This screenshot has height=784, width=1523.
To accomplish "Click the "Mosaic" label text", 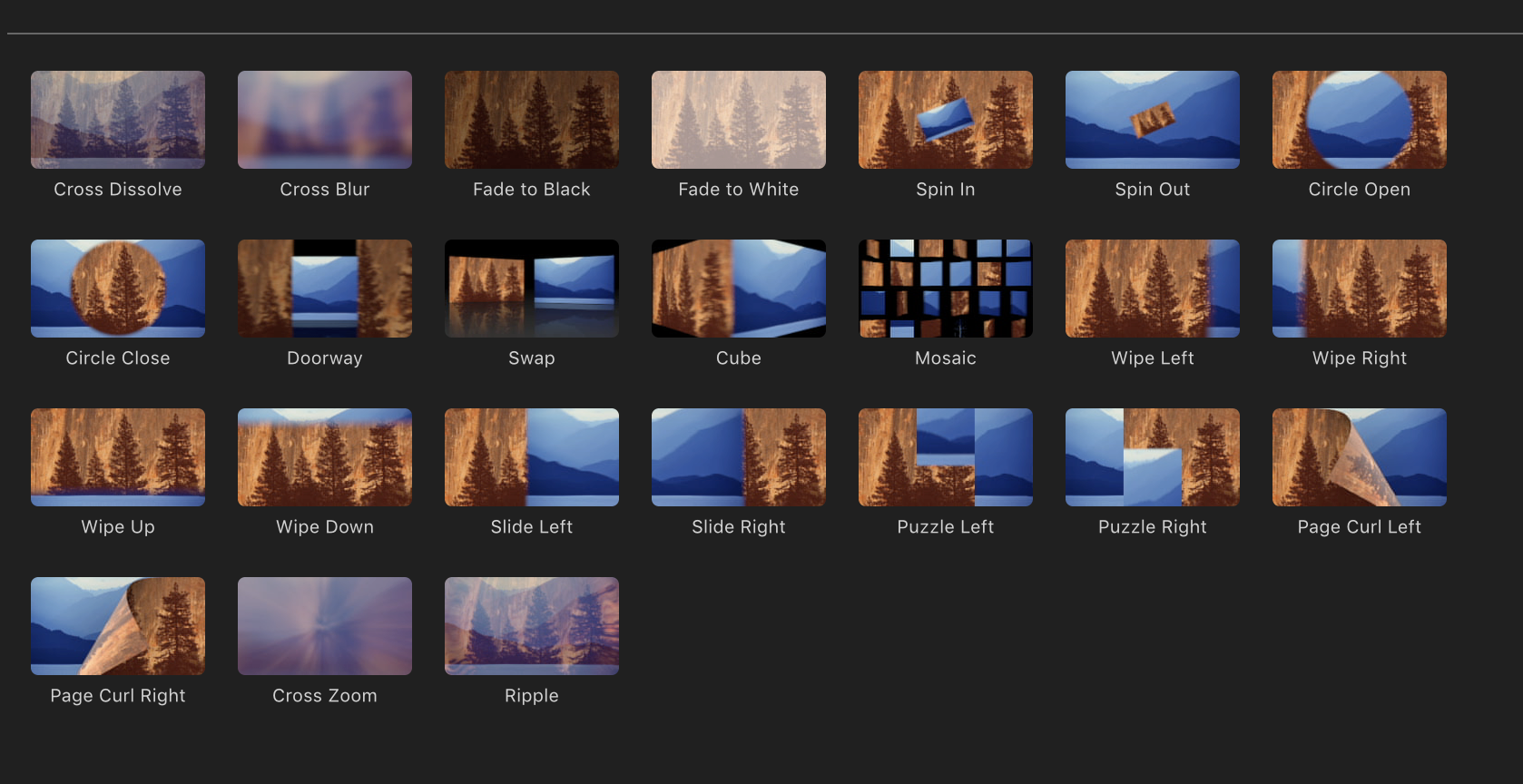I will point(946,358).
